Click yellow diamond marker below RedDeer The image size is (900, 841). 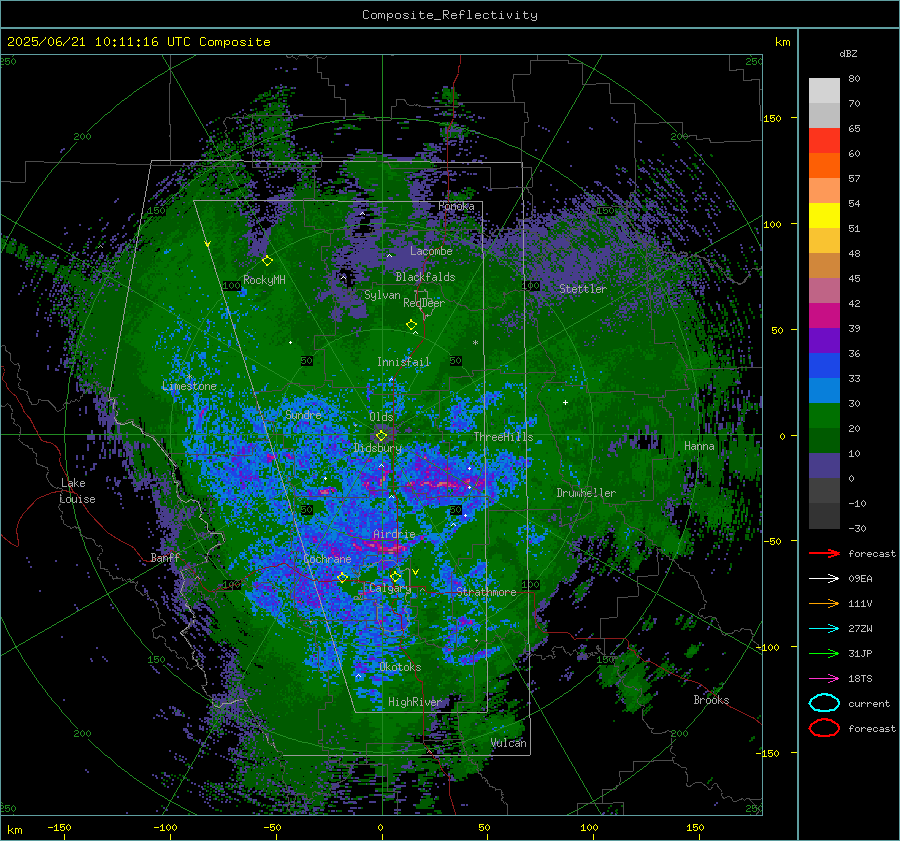[x=411, y=325]
